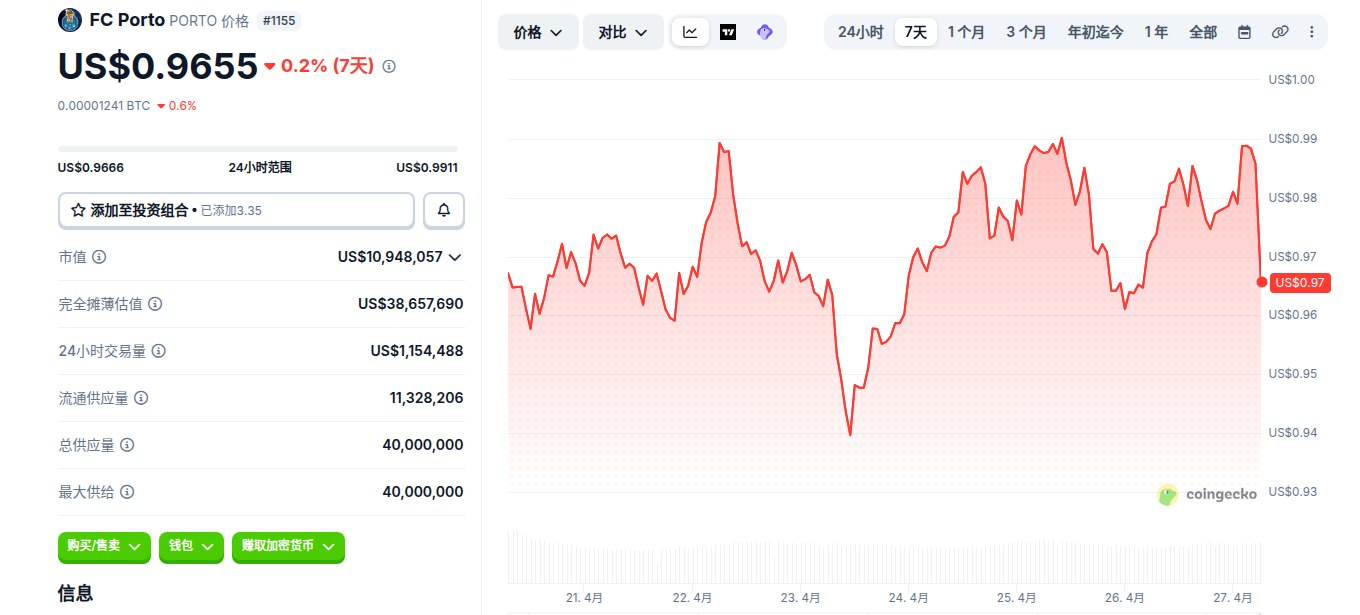Switch to the TradingView chart icon
This screenshot has width=1360, height=615.
tap(728, 32)
